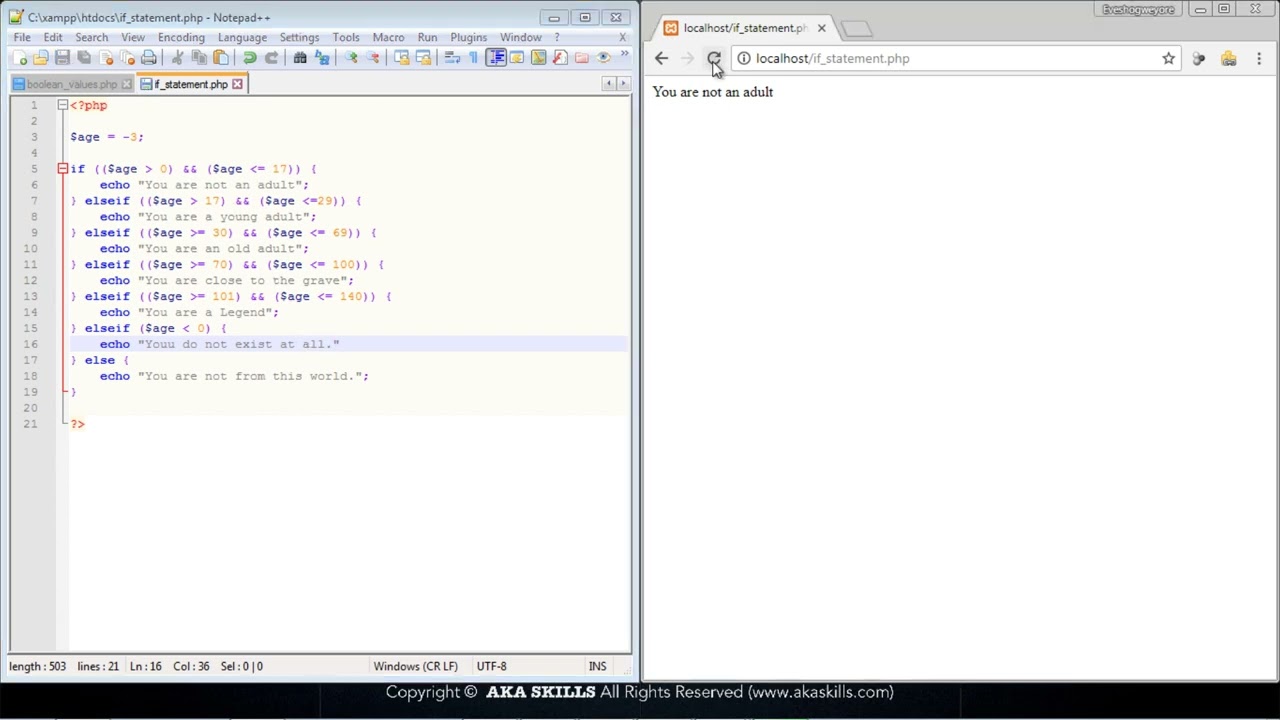This screenshot has width=1280, height=720.
Task: Click the green Undo arrow icon
Action: (x=250, y=58)
